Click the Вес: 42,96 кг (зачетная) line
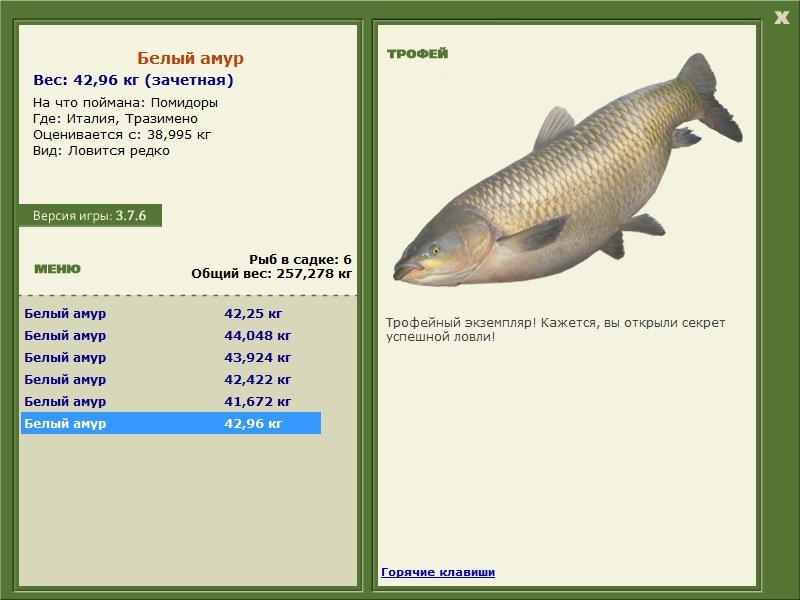This screenshot has width=800, height=600. 133,80
